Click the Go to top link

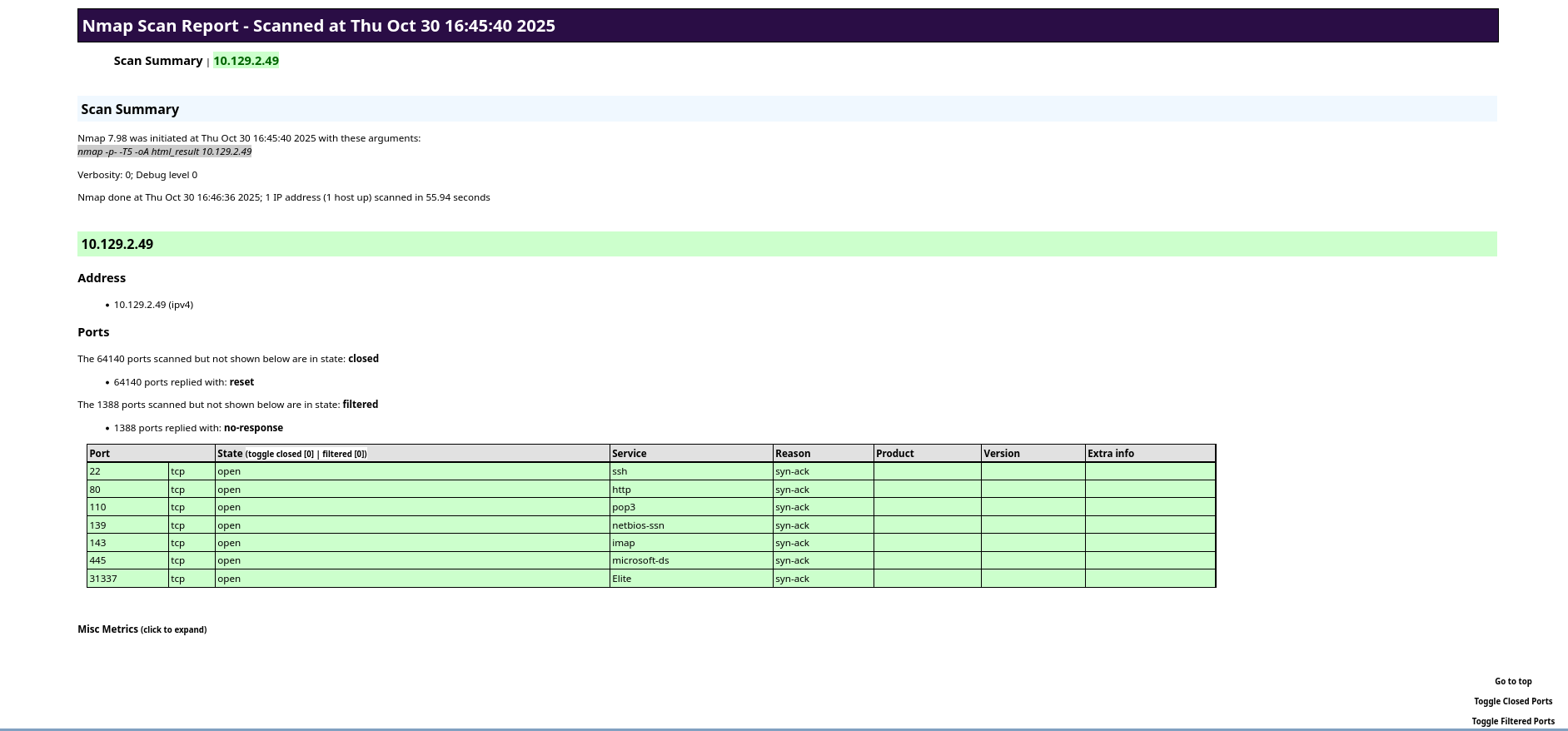(1512, 681)
